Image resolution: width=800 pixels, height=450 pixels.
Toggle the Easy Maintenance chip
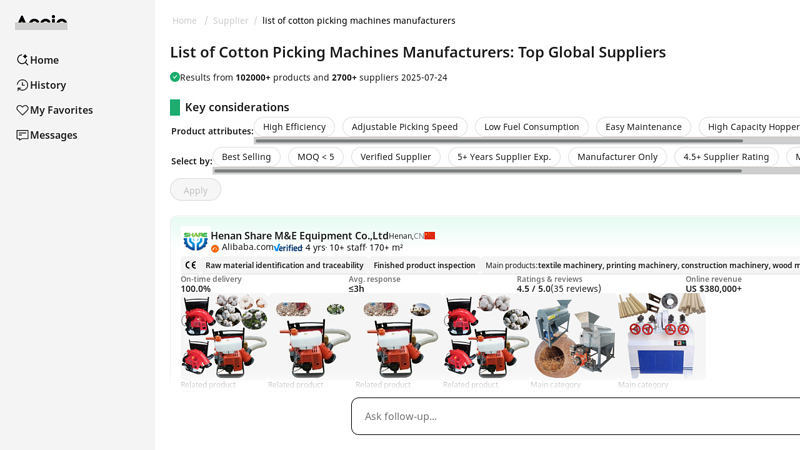pos(643,127)
